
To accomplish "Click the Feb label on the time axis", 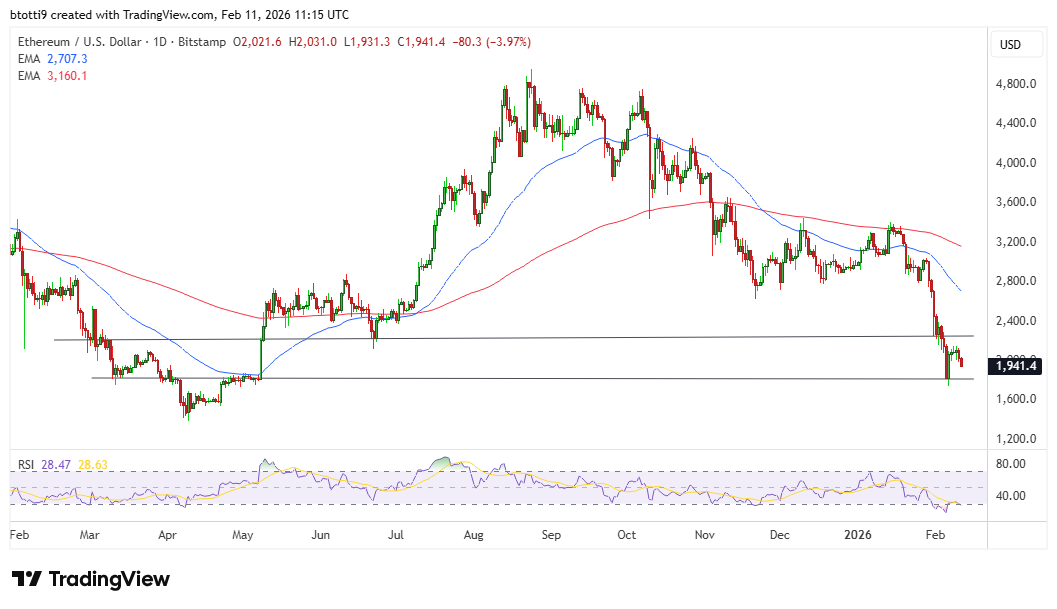I will coord(20,535).
